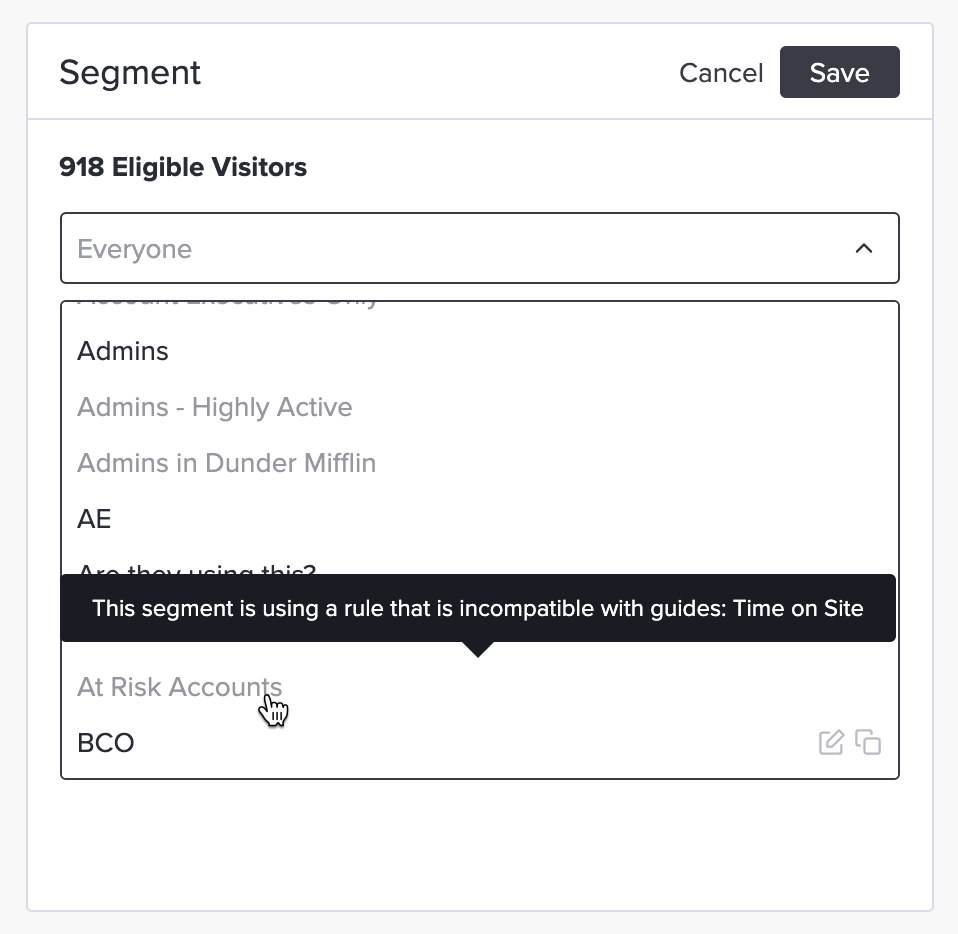Screen dimensions: 958x934
Task: Click the dark incompatible-rule tooltip message
Action: [x=478, y=608]
